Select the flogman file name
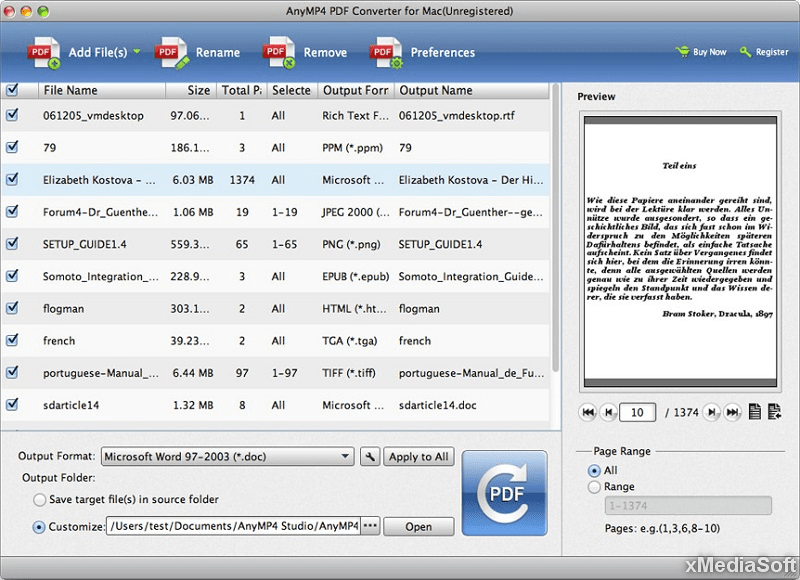Image resolution: width=800 pixels, height=580 pixels. (x=63, y=309)
